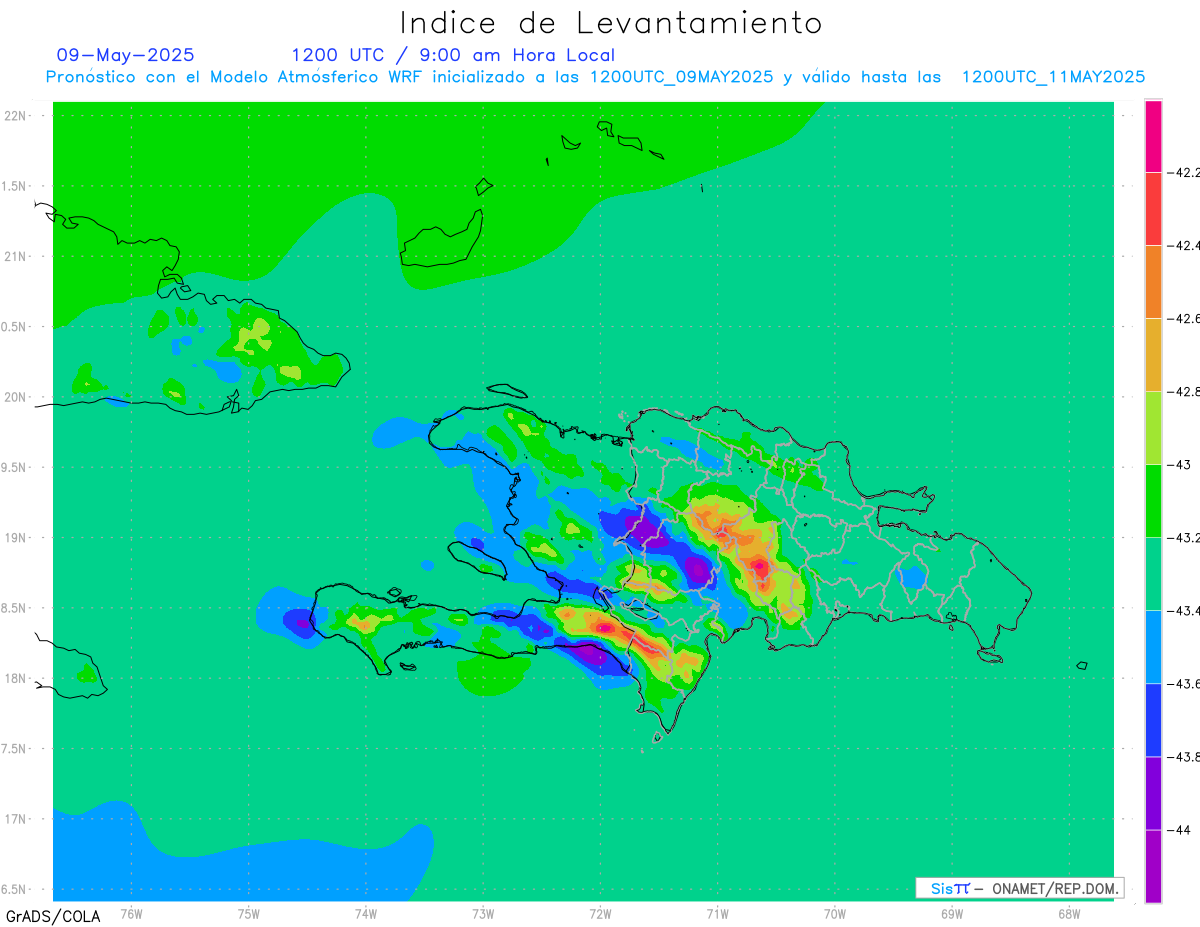Screen dimensions: 1200x927
Task: Click the '1200 UTC / 9:00 am Hora Local' label
Action: point(453,55)
